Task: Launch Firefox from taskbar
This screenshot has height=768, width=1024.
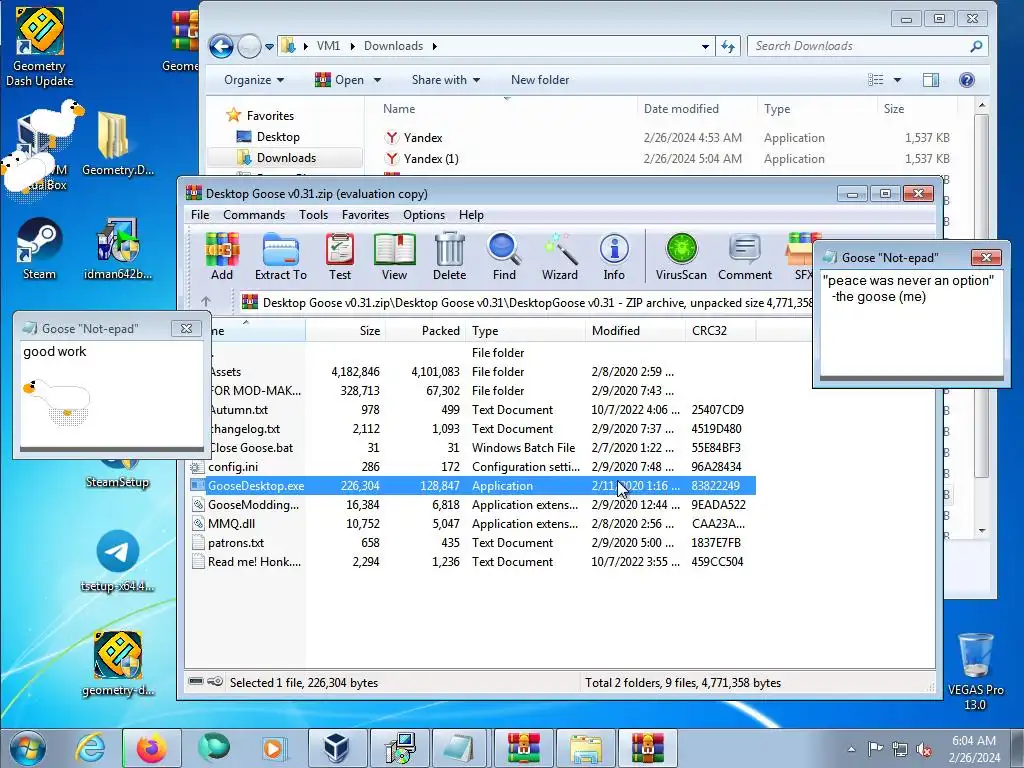Action: (x=152, y=748)
